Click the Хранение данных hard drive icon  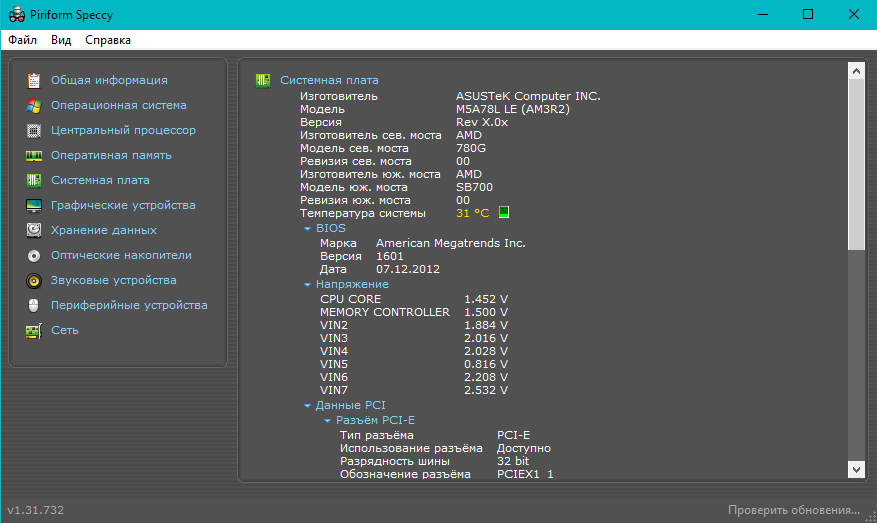click(x=34, y=230)
